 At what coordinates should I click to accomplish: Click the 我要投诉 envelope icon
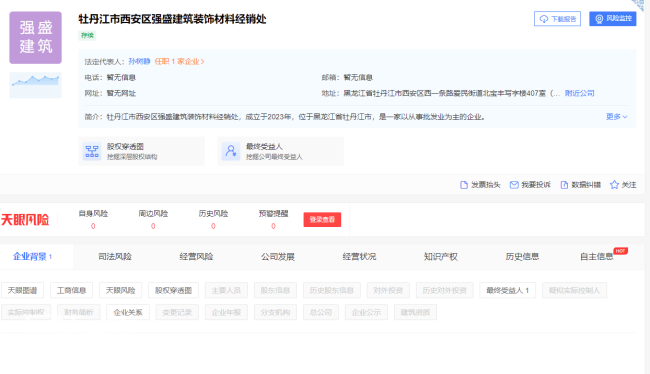tap(514, 185)
